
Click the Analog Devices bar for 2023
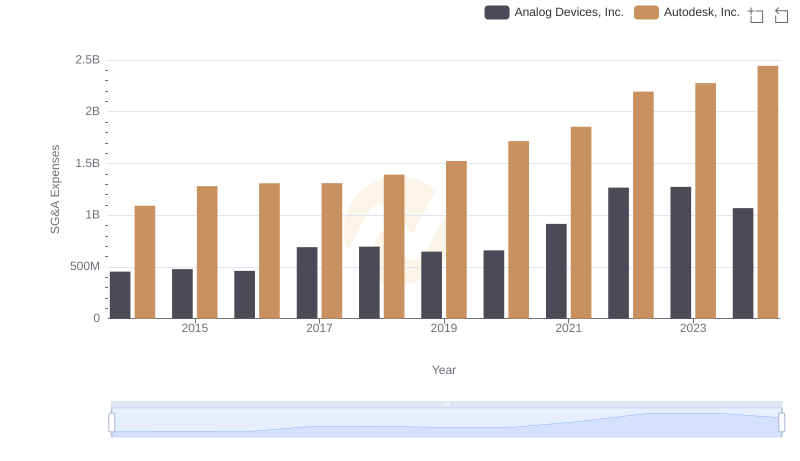click(x=681, y=253)
